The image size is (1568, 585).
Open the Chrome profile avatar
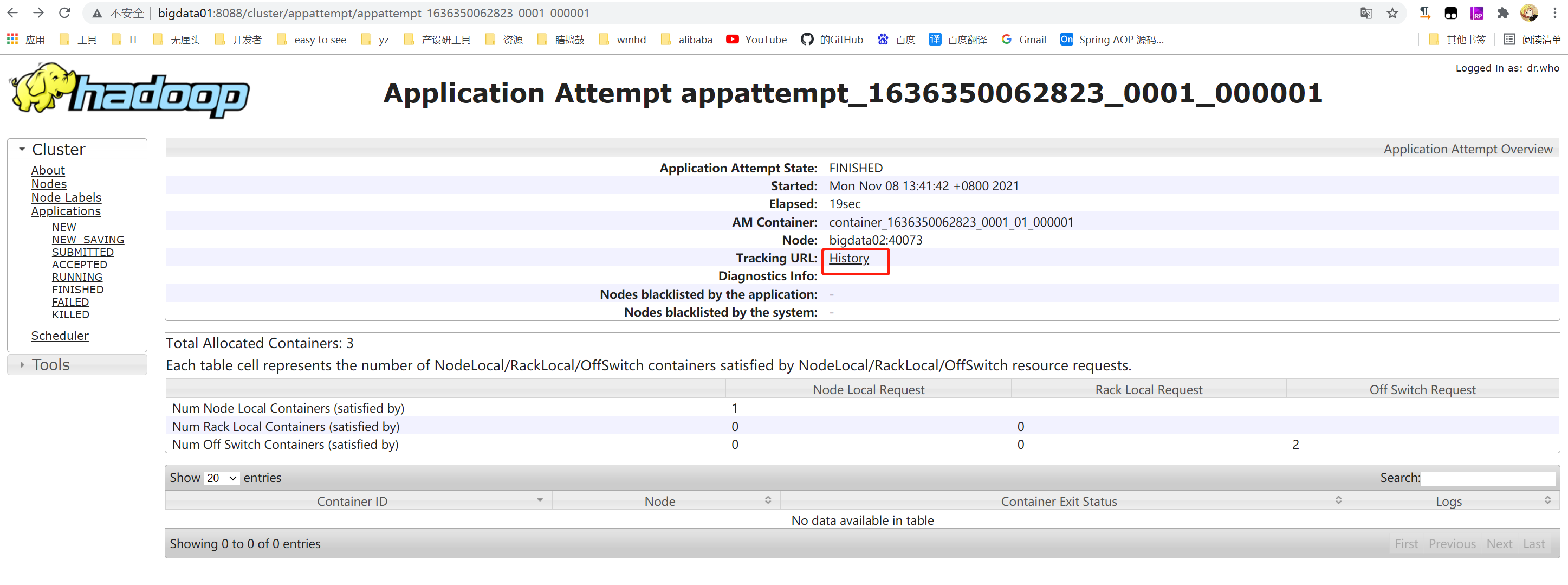pyautogui.click(x=1528, y=14)
